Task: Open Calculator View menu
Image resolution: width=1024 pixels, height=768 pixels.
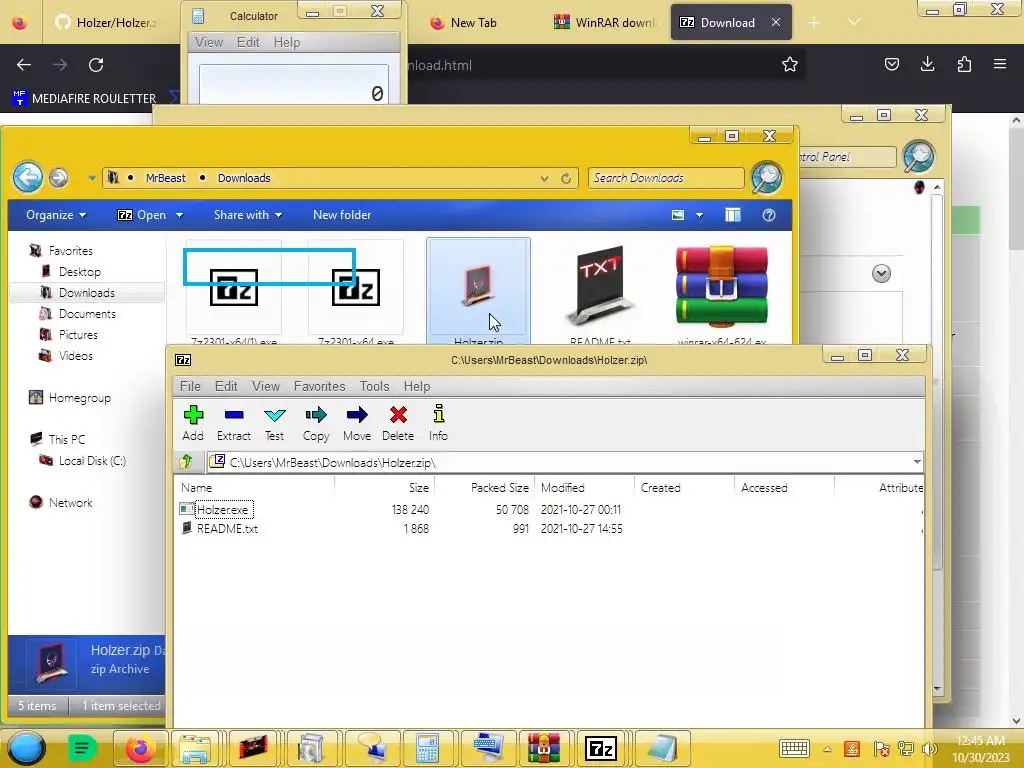Action: 209,42
